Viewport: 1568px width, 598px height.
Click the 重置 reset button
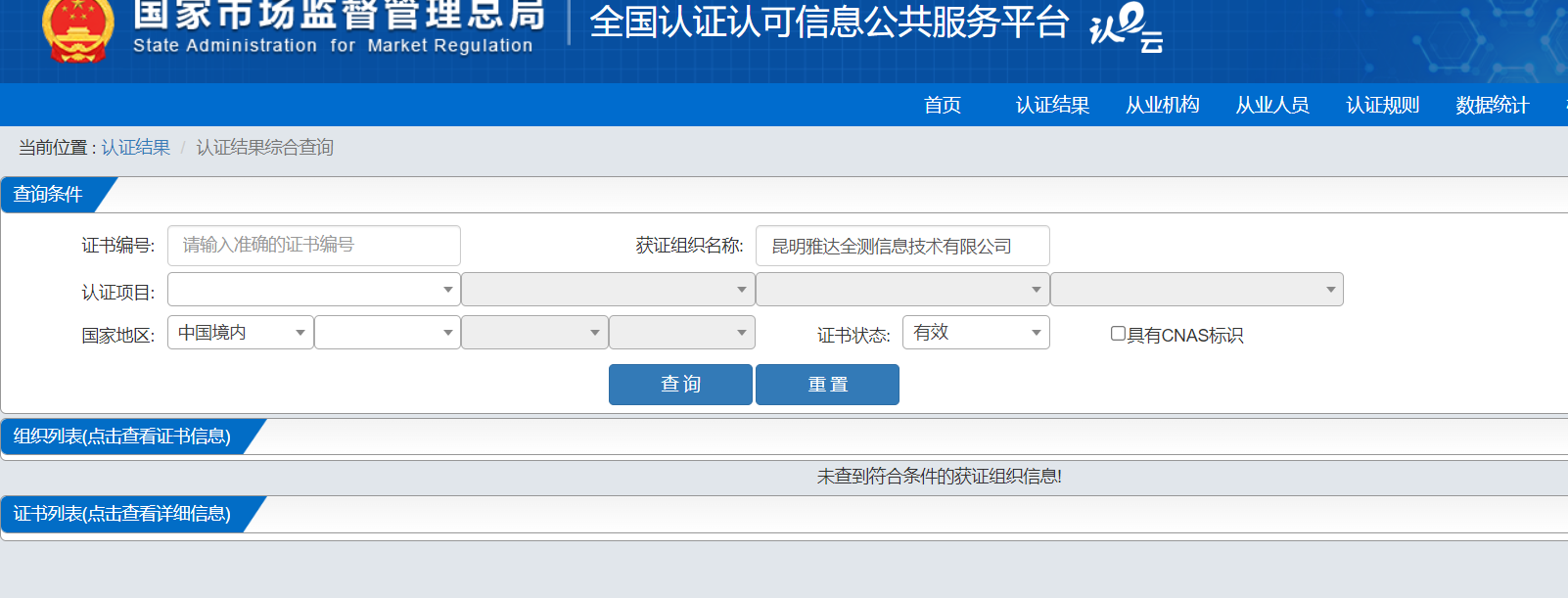827,385
